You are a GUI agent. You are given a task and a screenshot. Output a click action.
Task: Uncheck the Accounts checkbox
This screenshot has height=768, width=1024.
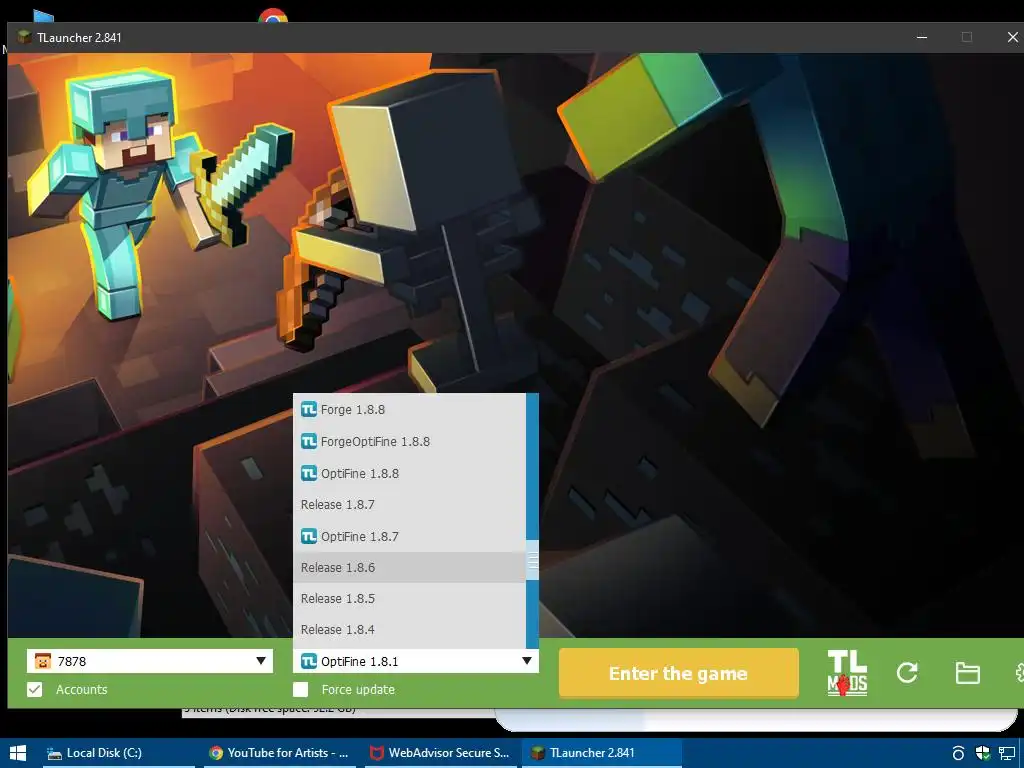point(35,690)
